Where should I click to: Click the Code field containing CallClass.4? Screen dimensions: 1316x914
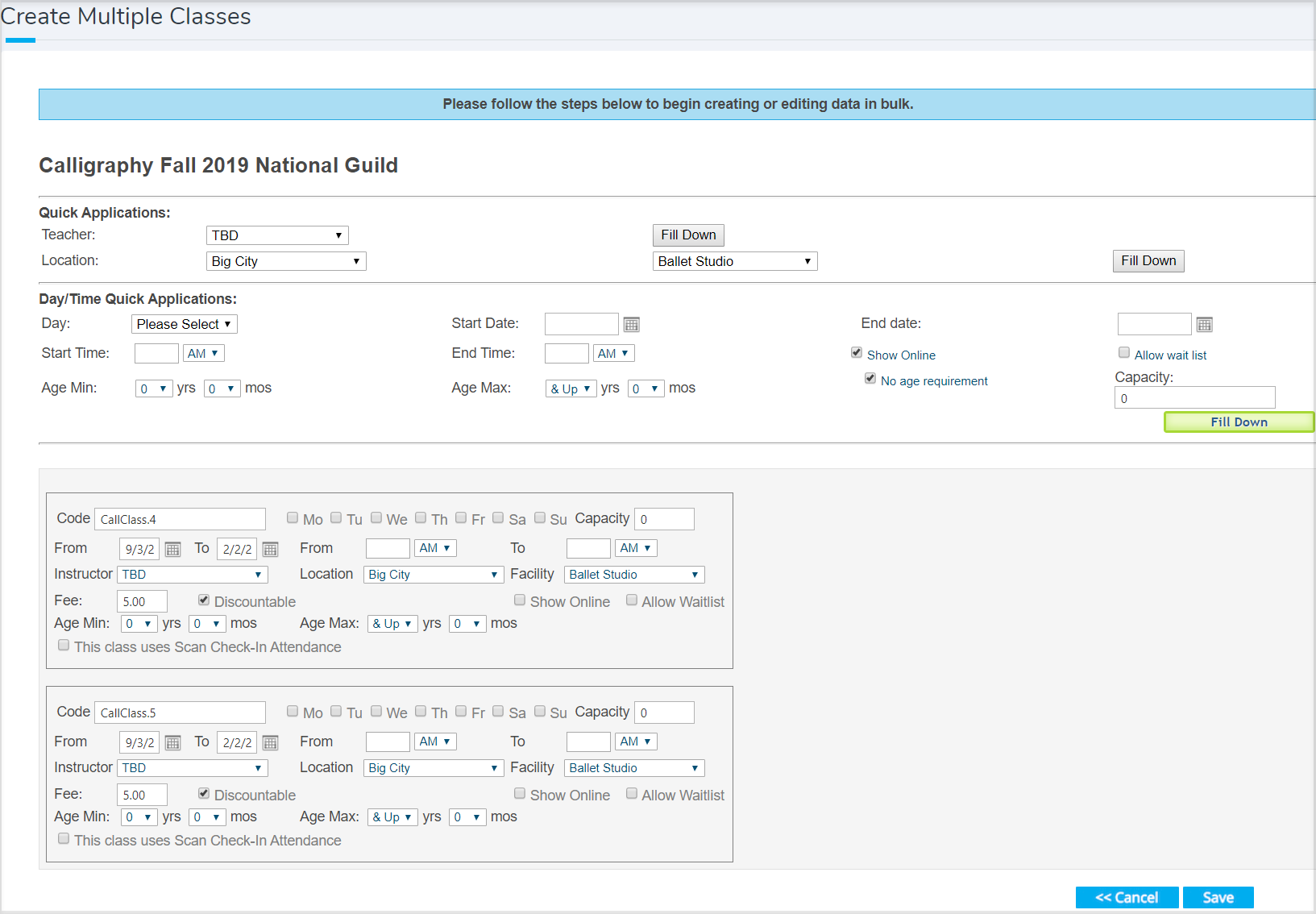tap(180, 520)
